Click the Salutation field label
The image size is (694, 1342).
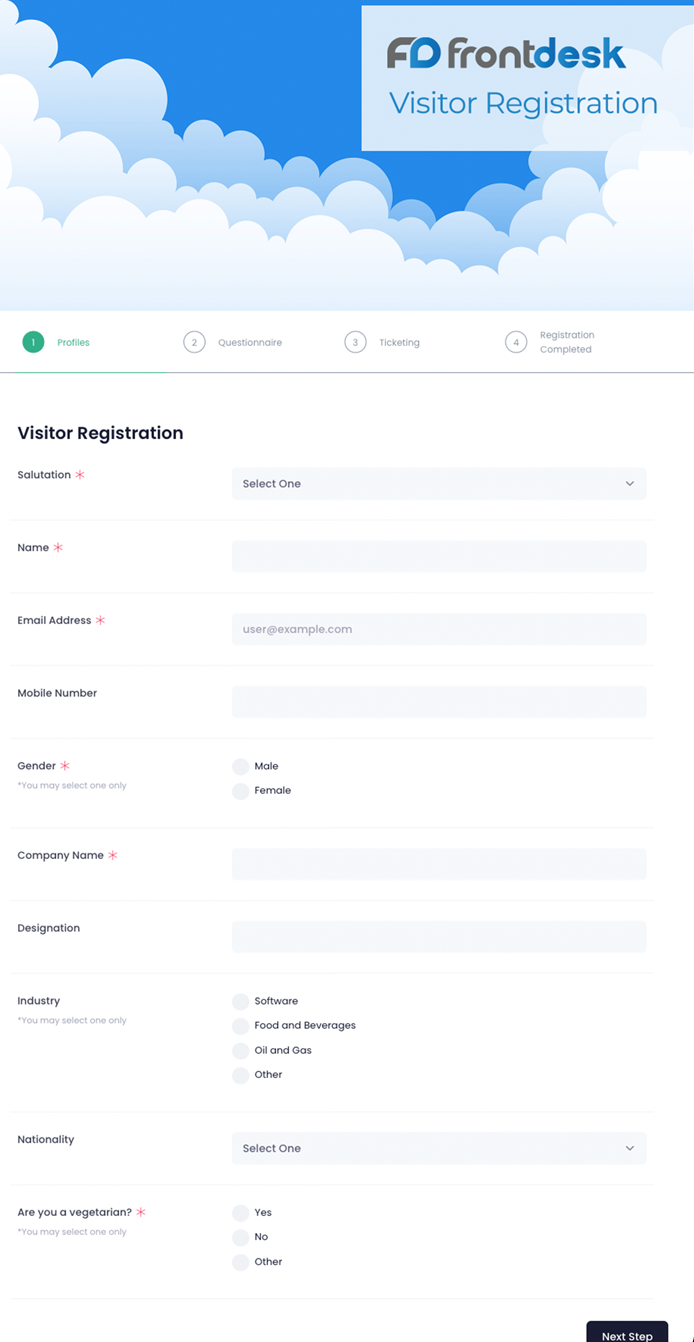(x=44, y=475)
